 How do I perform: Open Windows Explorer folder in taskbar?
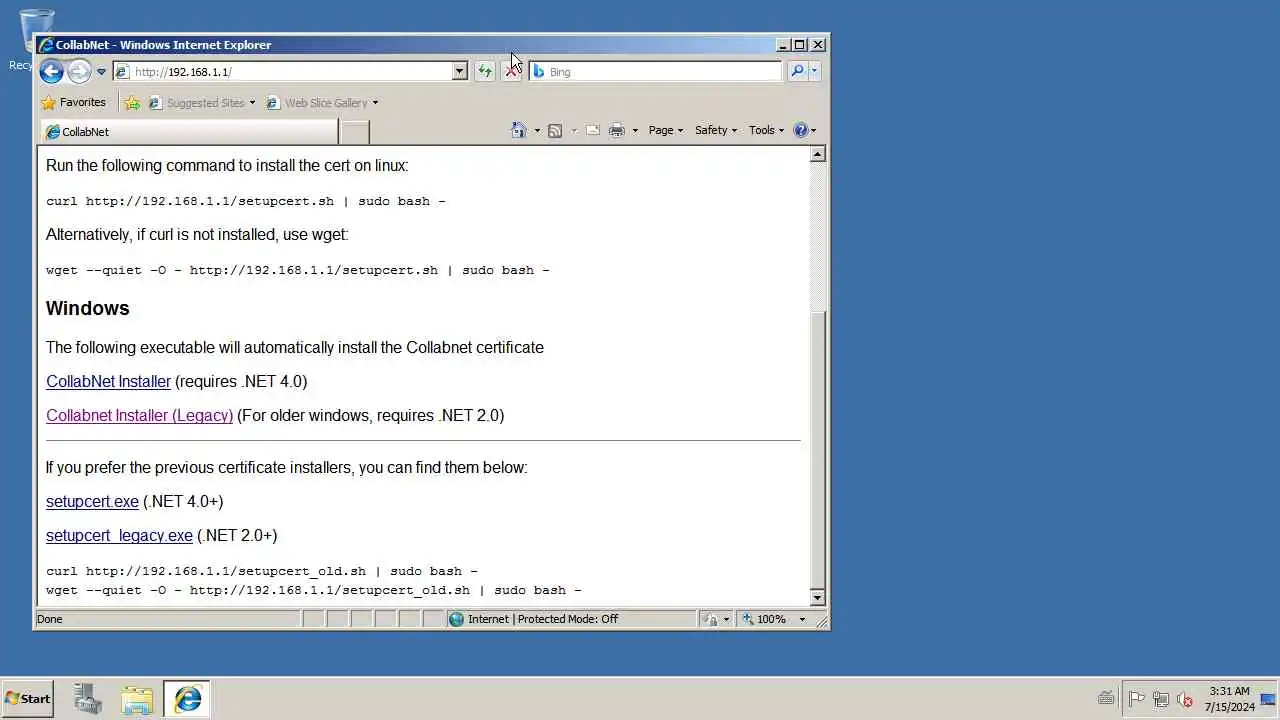click(137, 699)
